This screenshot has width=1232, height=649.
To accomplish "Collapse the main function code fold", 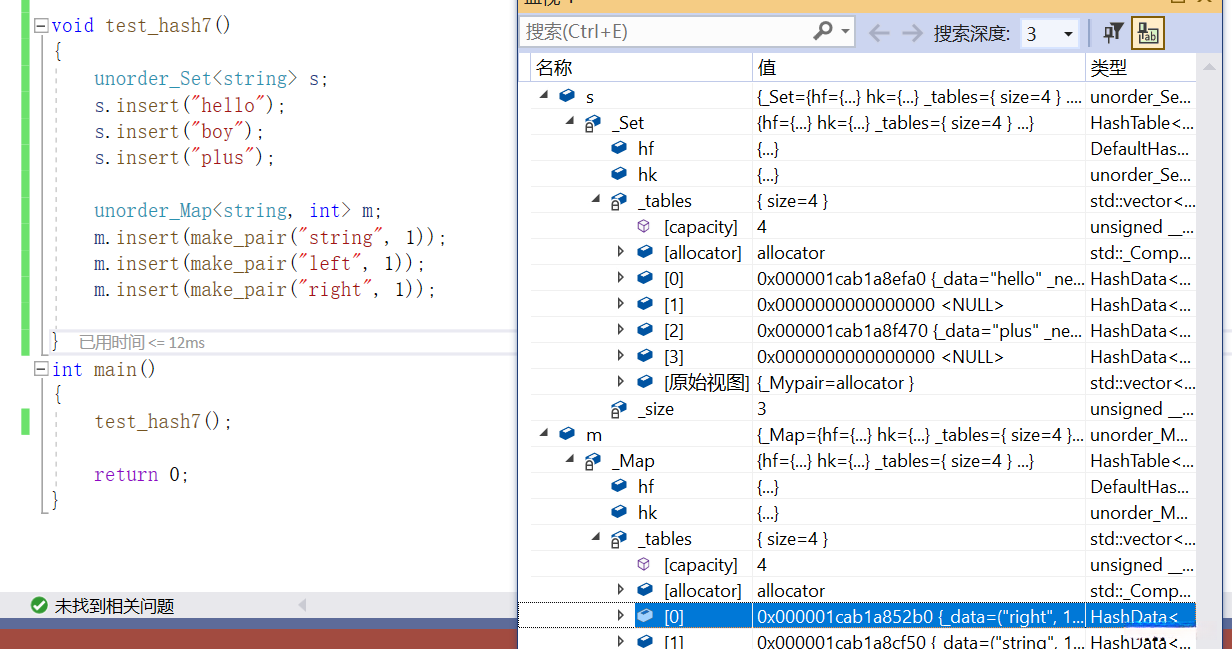I will pyautogui.click(x=40, y=370).
